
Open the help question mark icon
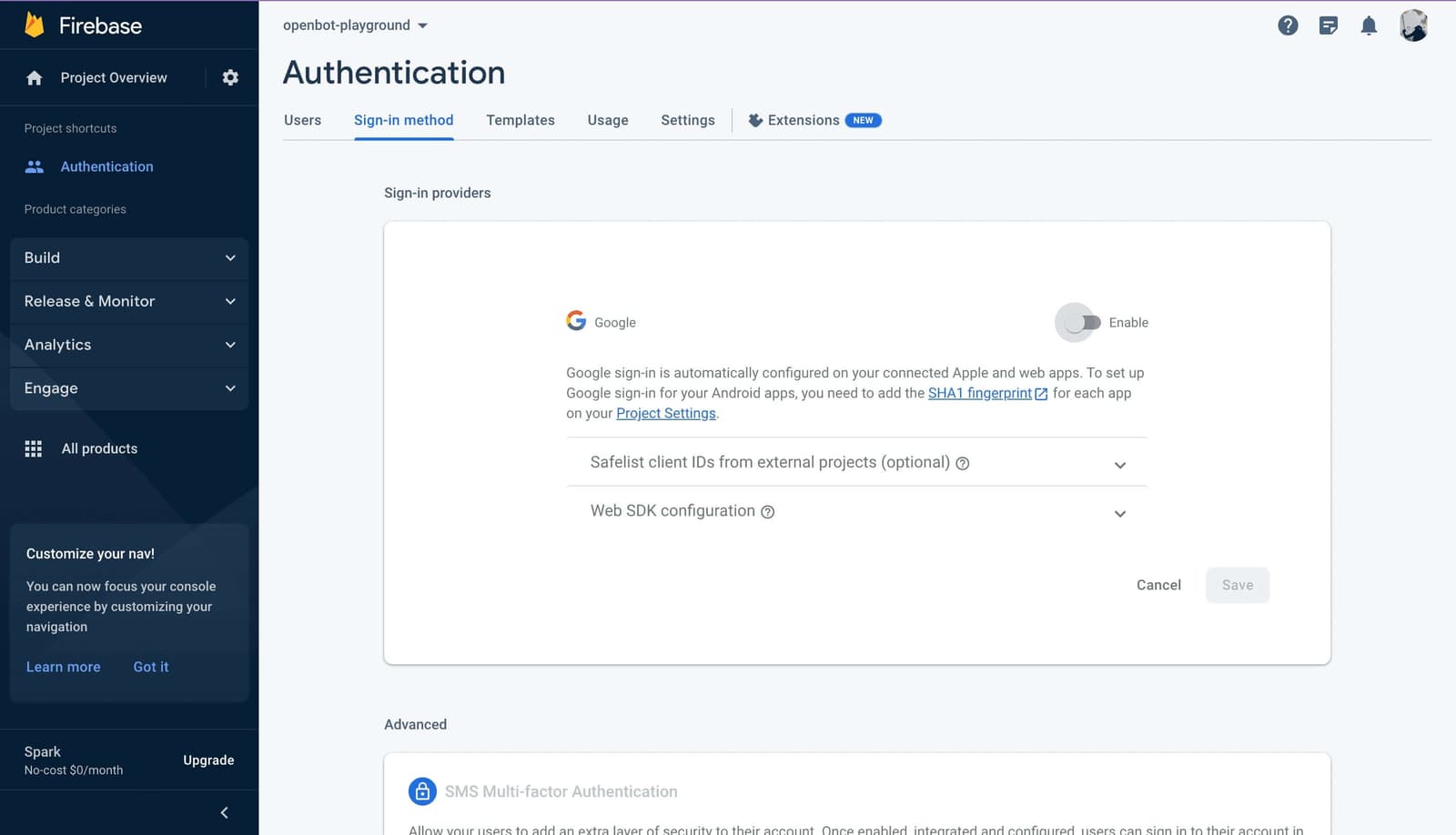(1288, 25)
